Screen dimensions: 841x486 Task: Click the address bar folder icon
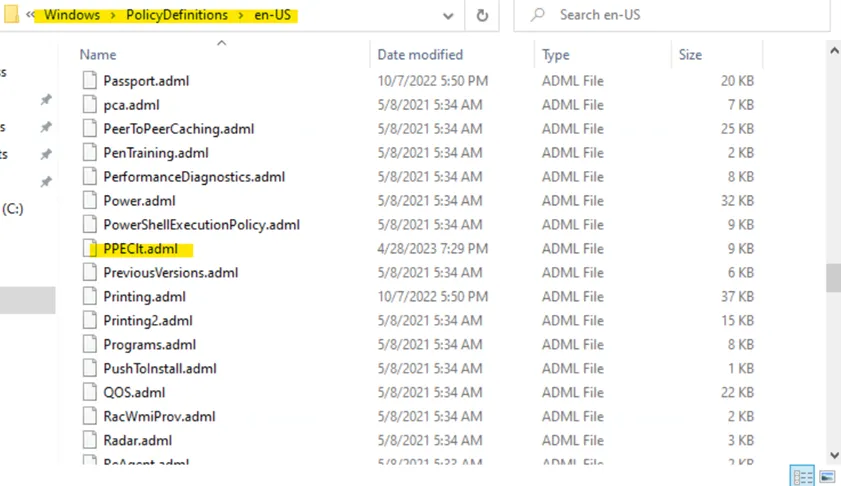coord(11,14)
